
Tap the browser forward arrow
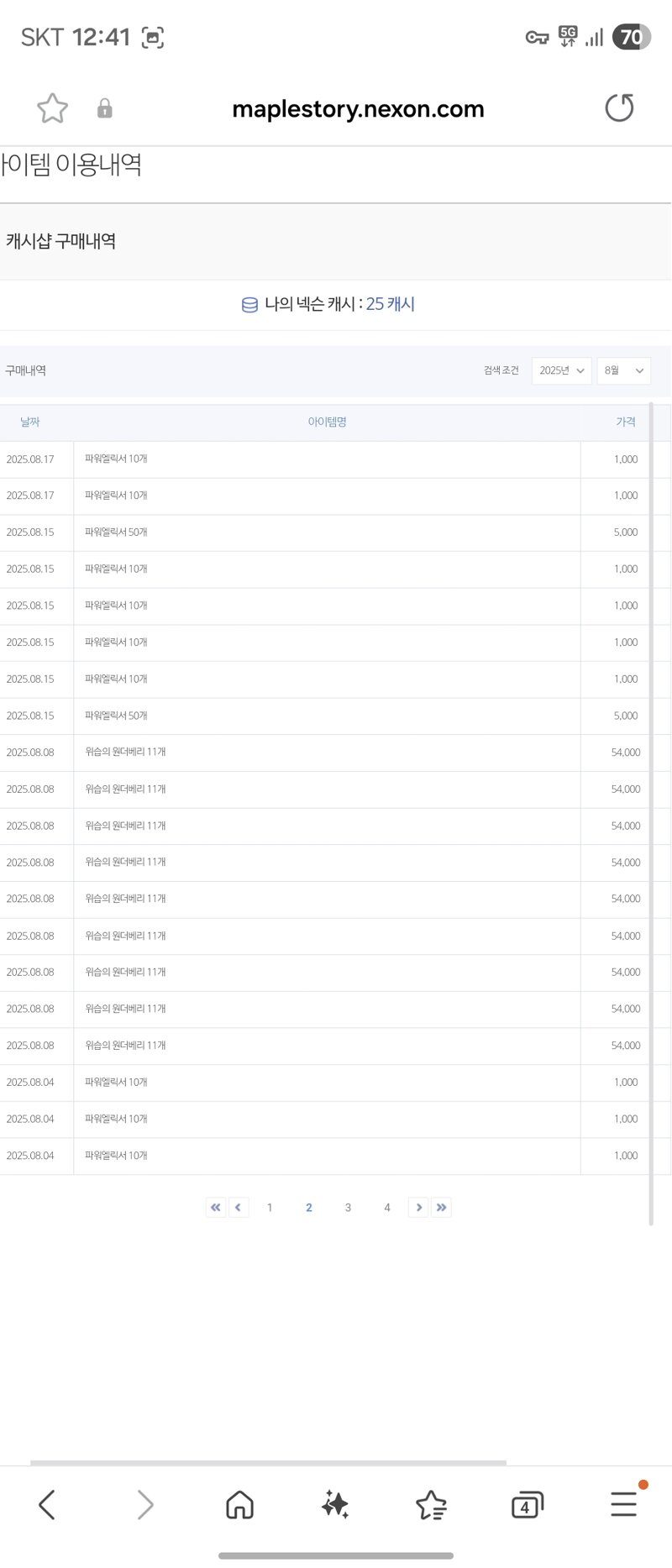145,1505
